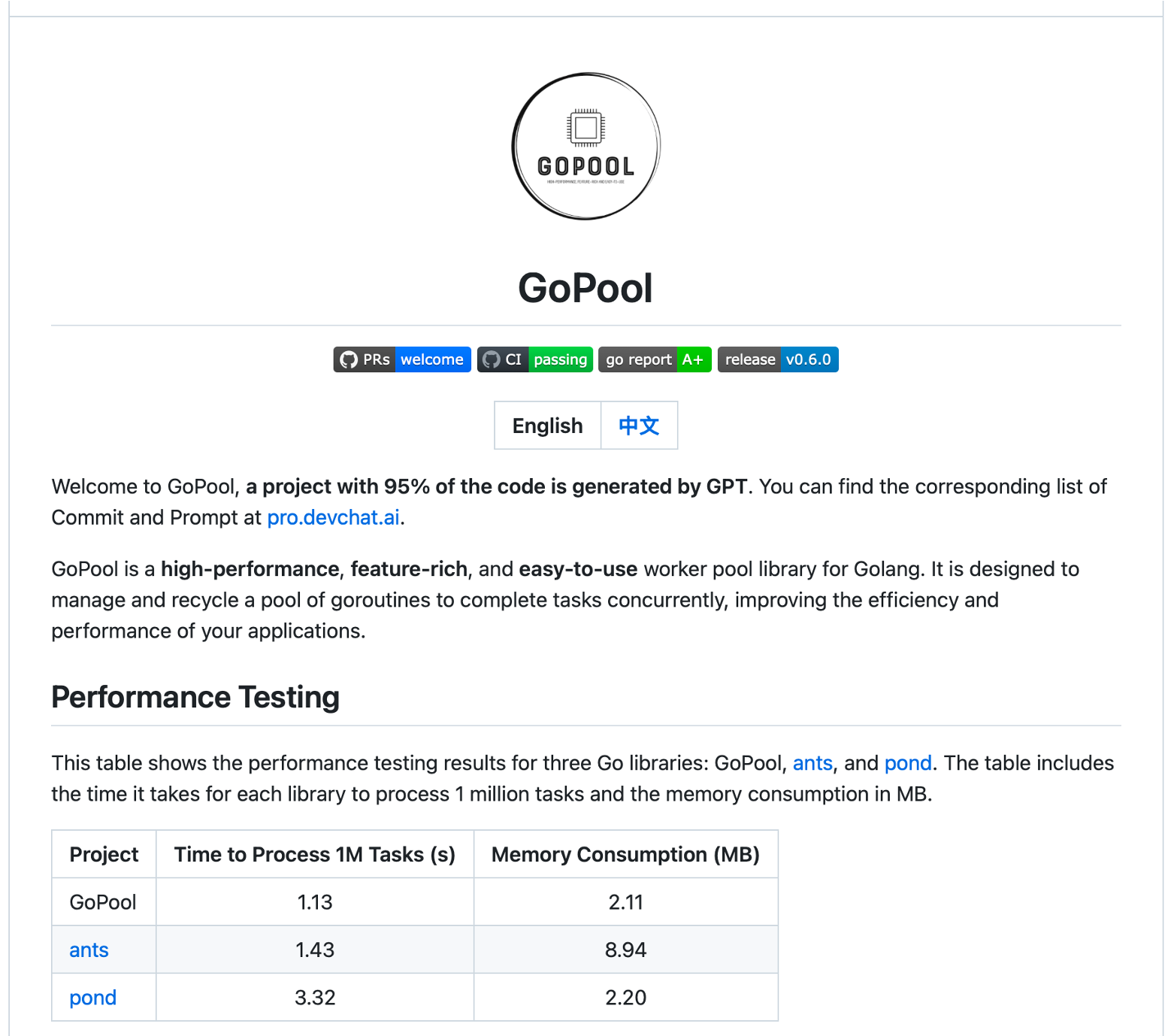
Task: Open the release v0.6.0 badge
Action: (778, 359)
